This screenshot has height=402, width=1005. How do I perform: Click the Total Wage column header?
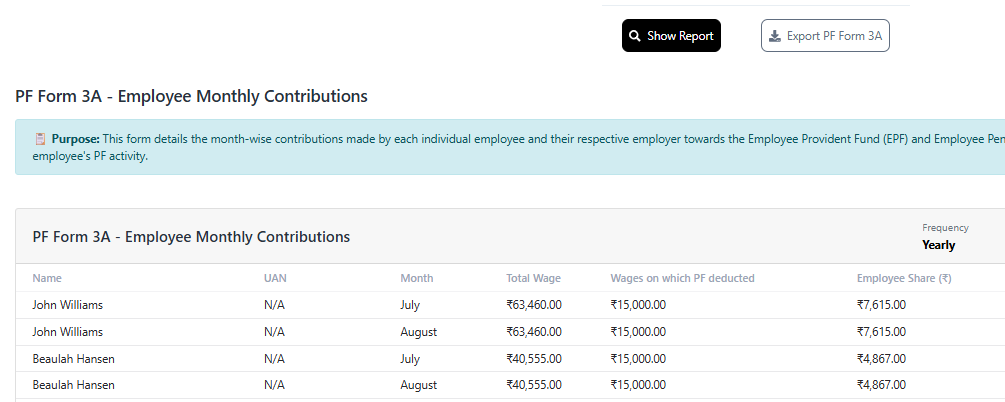(x=533, y=278)
